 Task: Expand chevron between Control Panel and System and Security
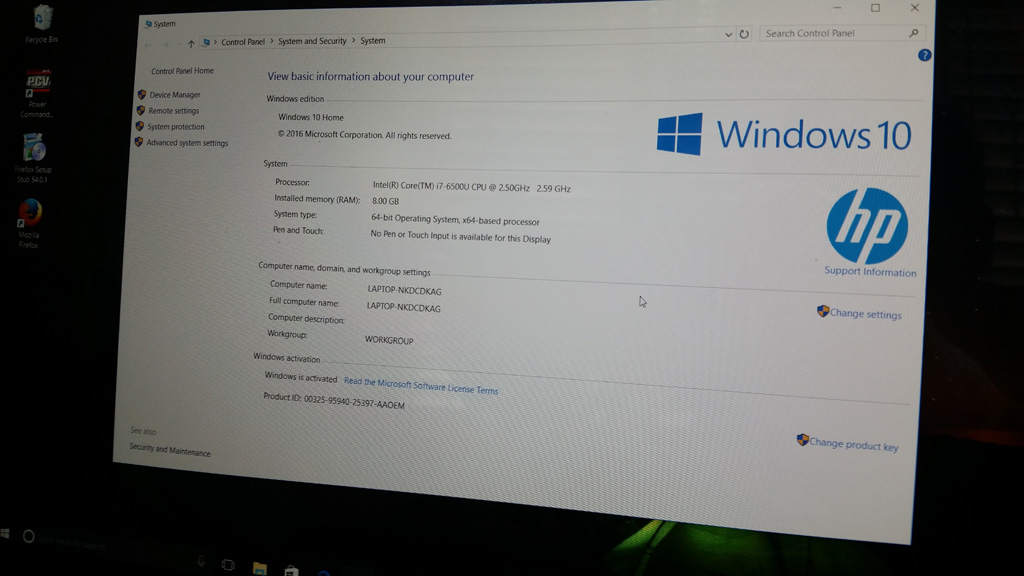coord(272,41)
